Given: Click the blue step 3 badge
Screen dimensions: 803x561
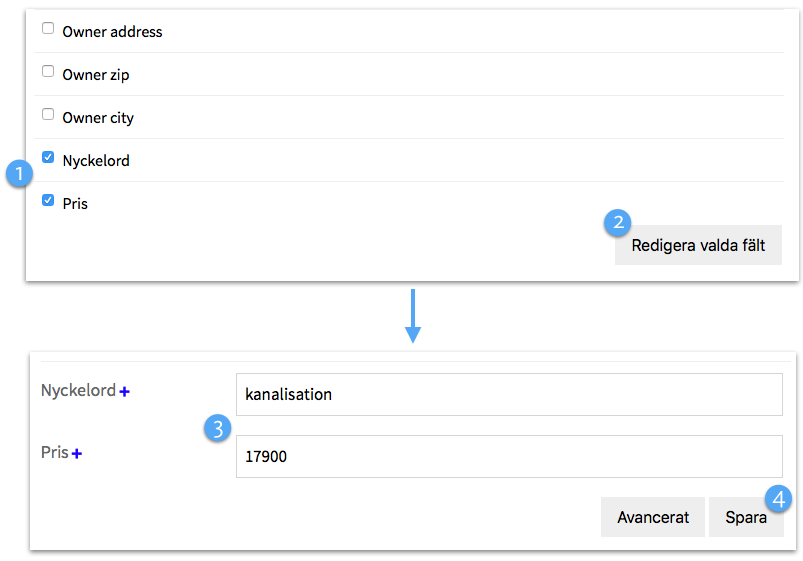Looking at the screenshot, I should point(217,429).
